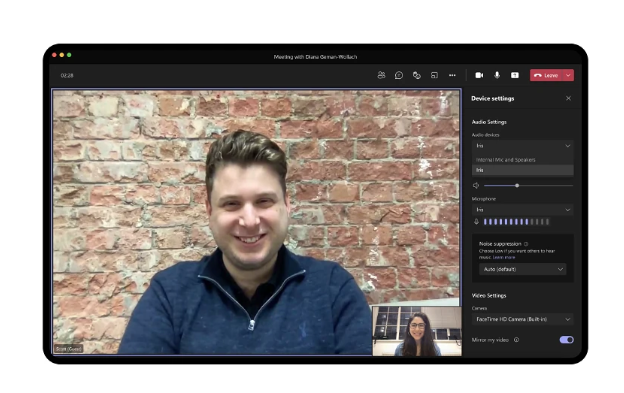The height and width of the screenshot is (393, 624).
Task: Toggle the Mirror my video switch
Action: tap(566, 340)
